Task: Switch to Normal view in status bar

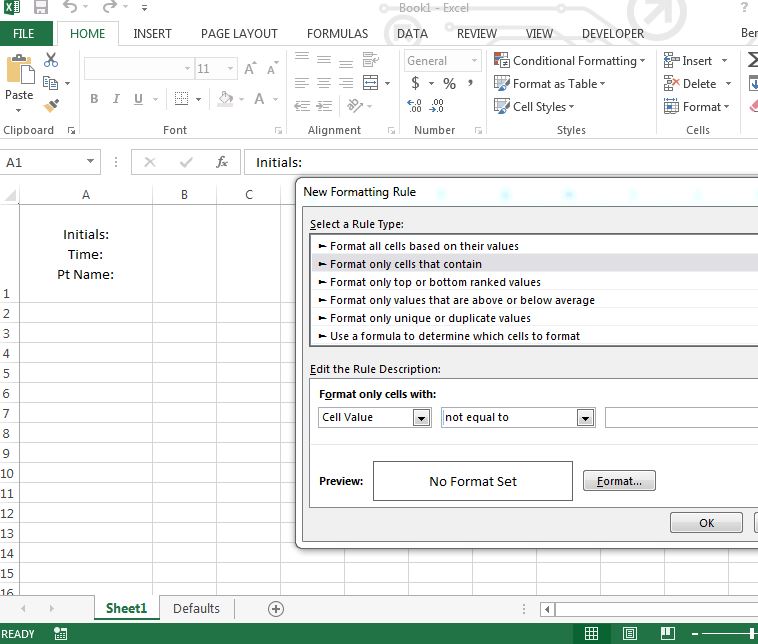Action: click(x=591, y=633)
